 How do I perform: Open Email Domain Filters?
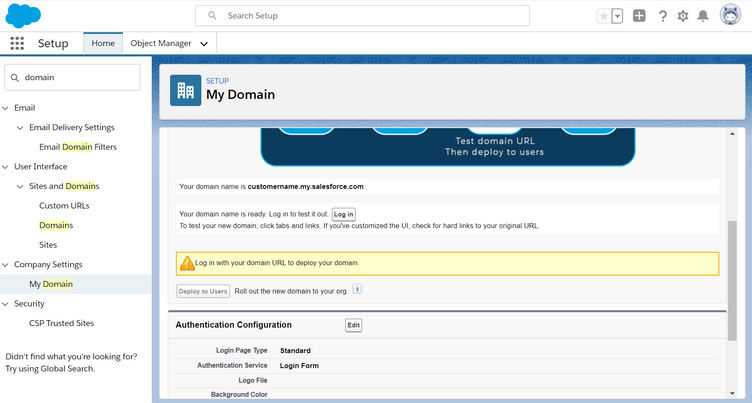pyautogui.click(x=78, y=147)
